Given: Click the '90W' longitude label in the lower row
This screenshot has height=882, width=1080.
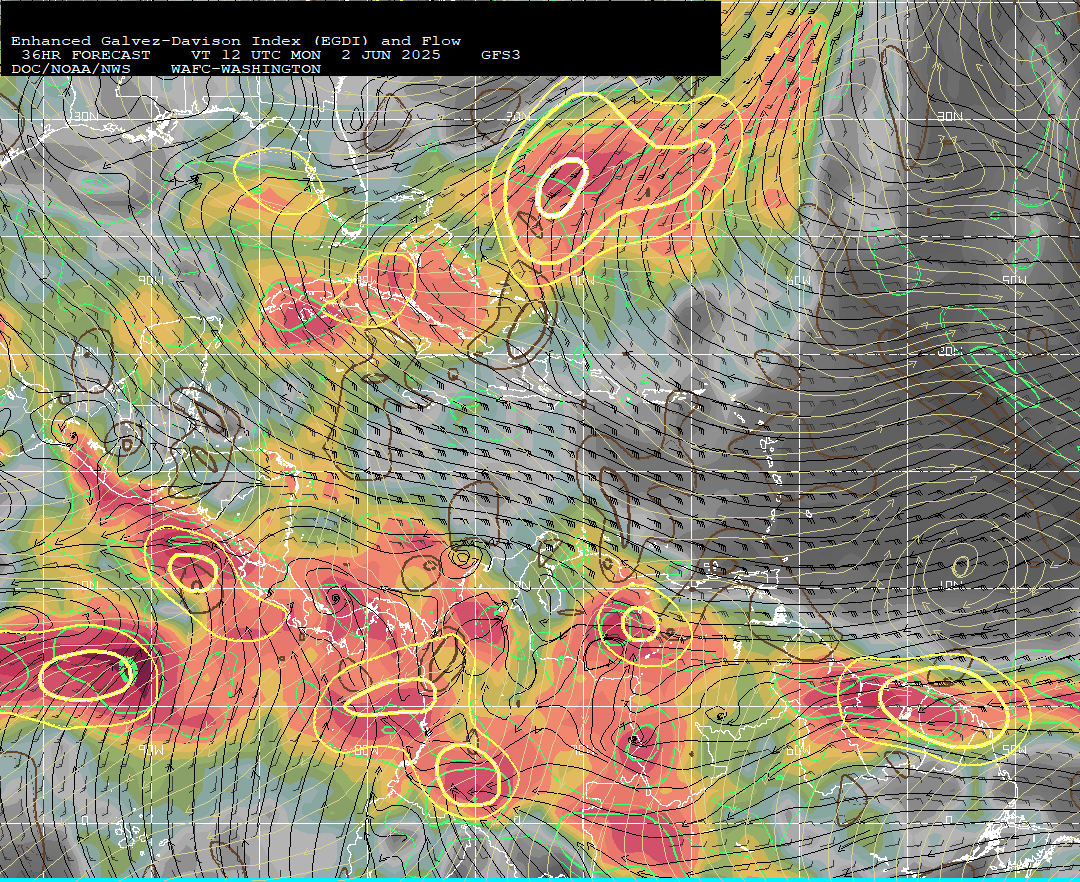Looking at the screenshot, I should tap(150, 750).
